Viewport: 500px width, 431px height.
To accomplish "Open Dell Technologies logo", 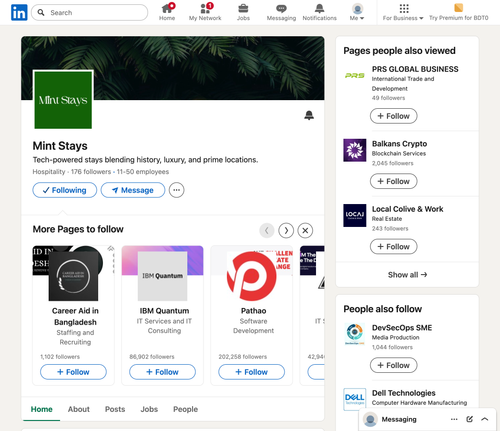I will pyautogui.click(x=355, y=399).
